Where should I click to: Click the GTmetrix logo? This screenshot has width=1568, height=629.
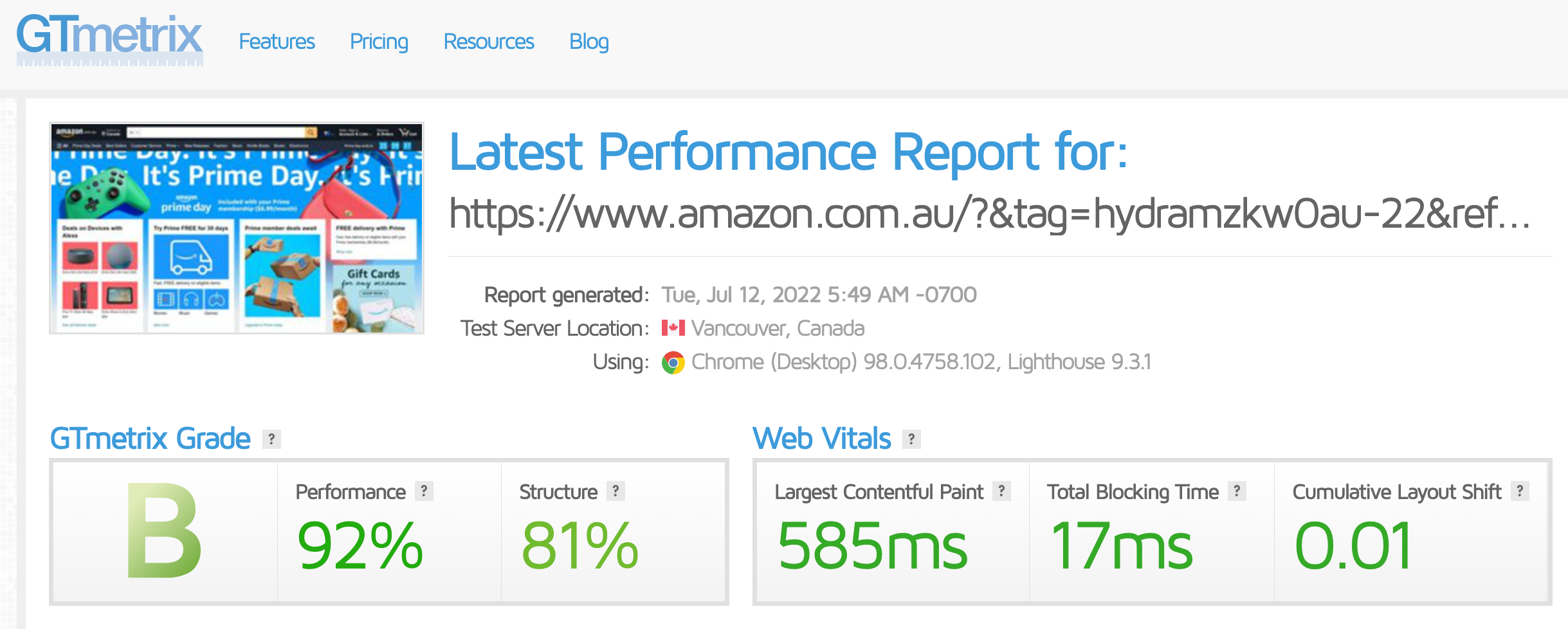pos(109,39)
